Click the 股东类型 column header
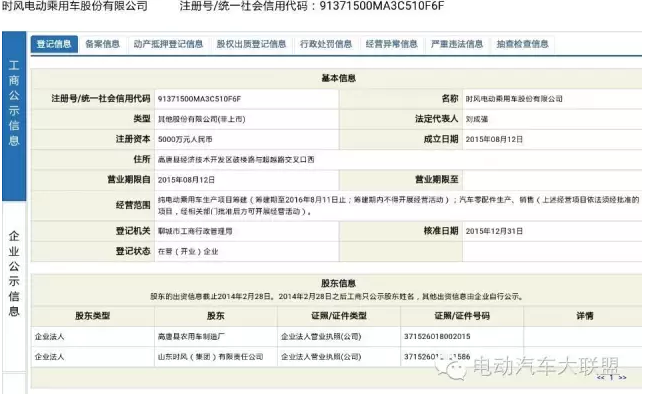The width and height of the screenshot is (651, 394). click(x=93, y=316)
